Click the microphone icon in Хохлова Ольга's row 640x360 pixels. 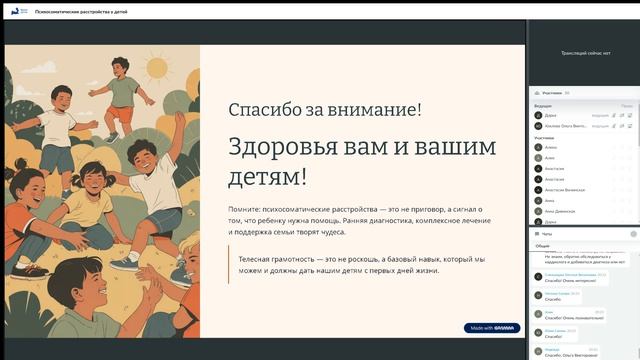[x=614, y=126]
